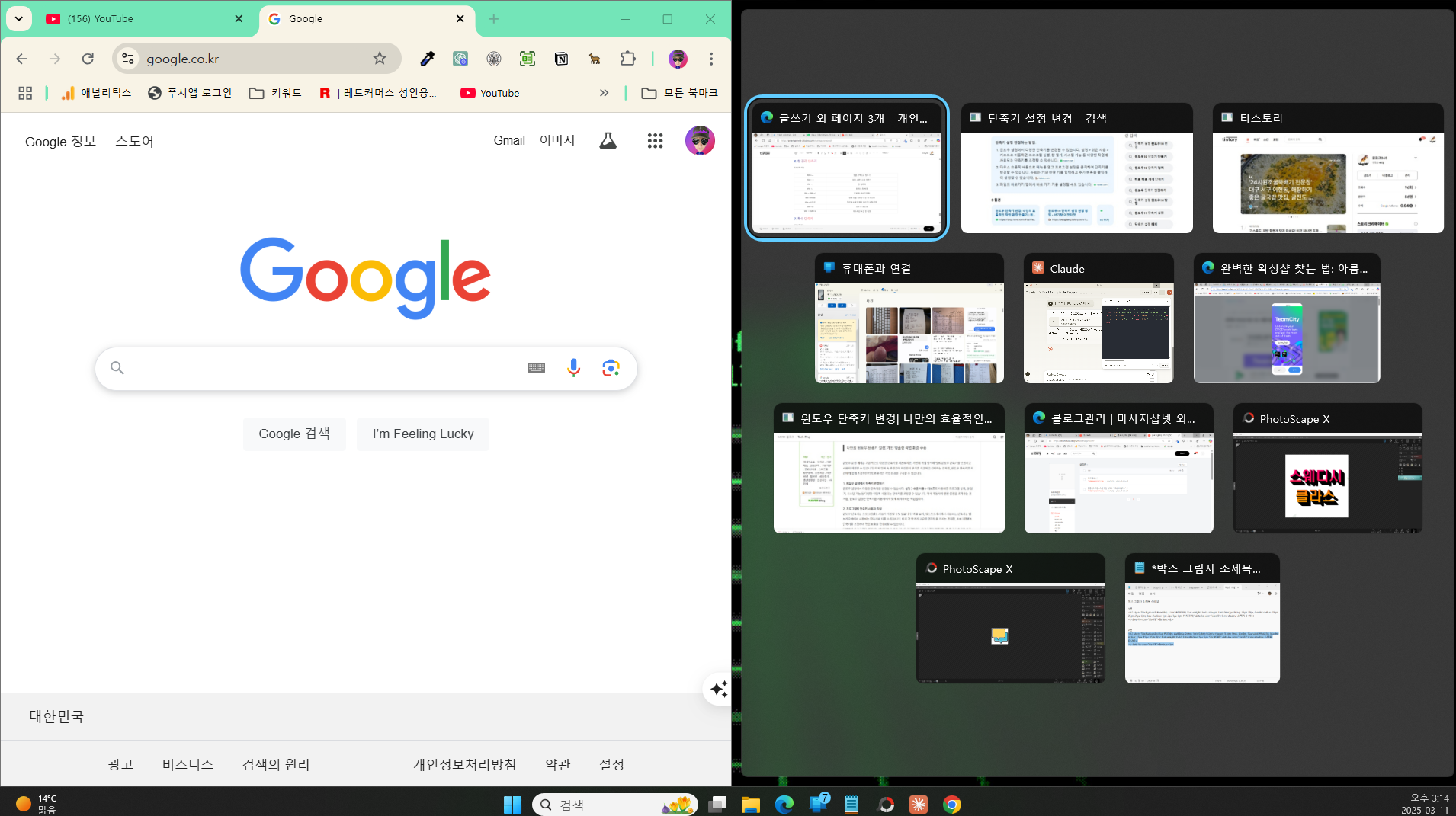Click I'm Feeling Lucky button
This screenshot has width=1456, height=816.
[423, 434]
